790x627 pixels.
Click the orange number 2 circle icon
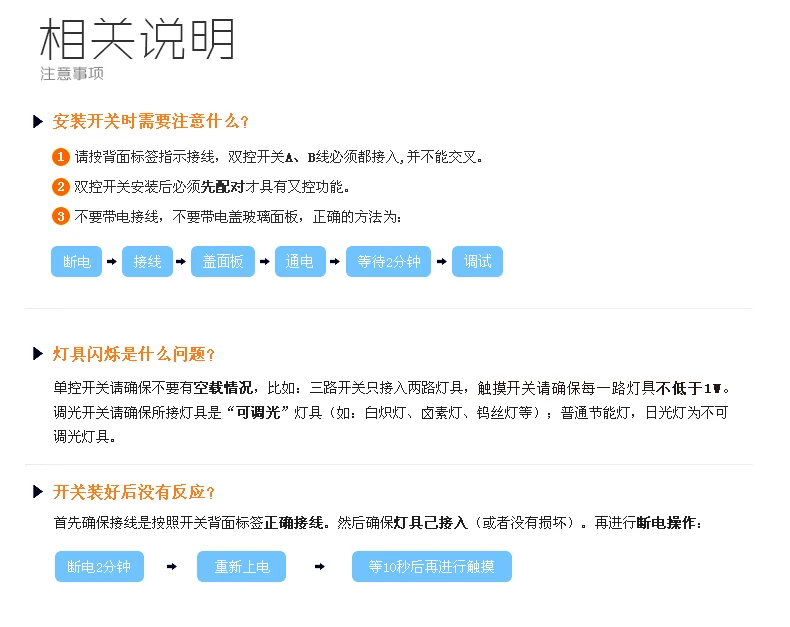pos(61,187)
